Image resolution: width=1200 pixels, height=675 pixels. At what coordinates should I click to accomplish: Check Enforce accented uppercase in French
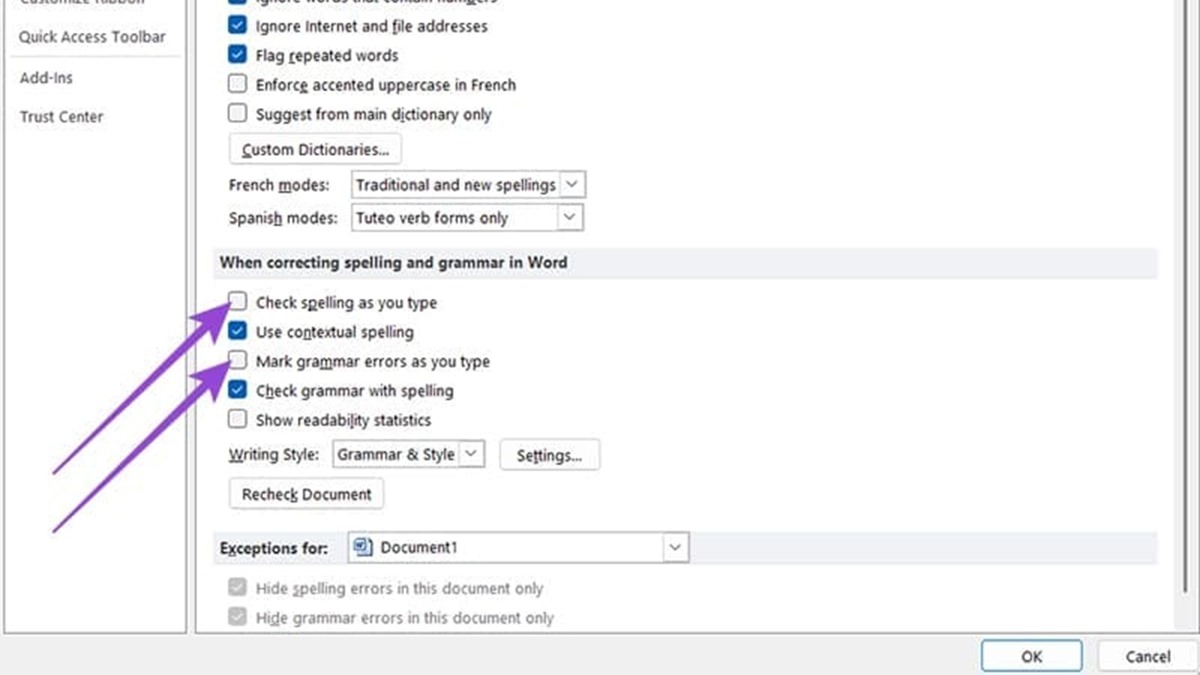[x=238, y=85]
